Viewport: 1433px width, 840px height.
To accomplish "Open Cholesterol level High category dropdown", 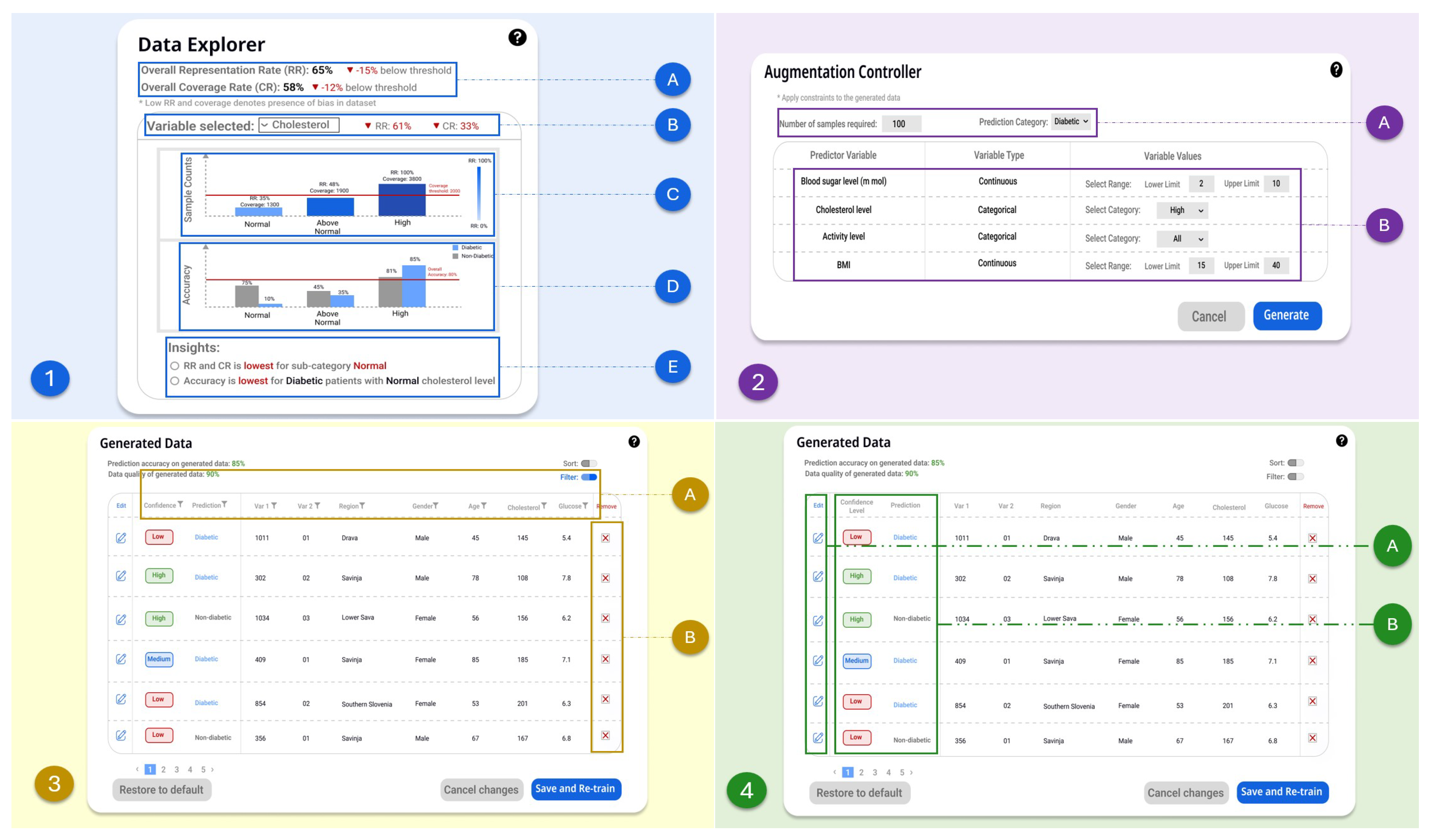I will [1182, 210].
